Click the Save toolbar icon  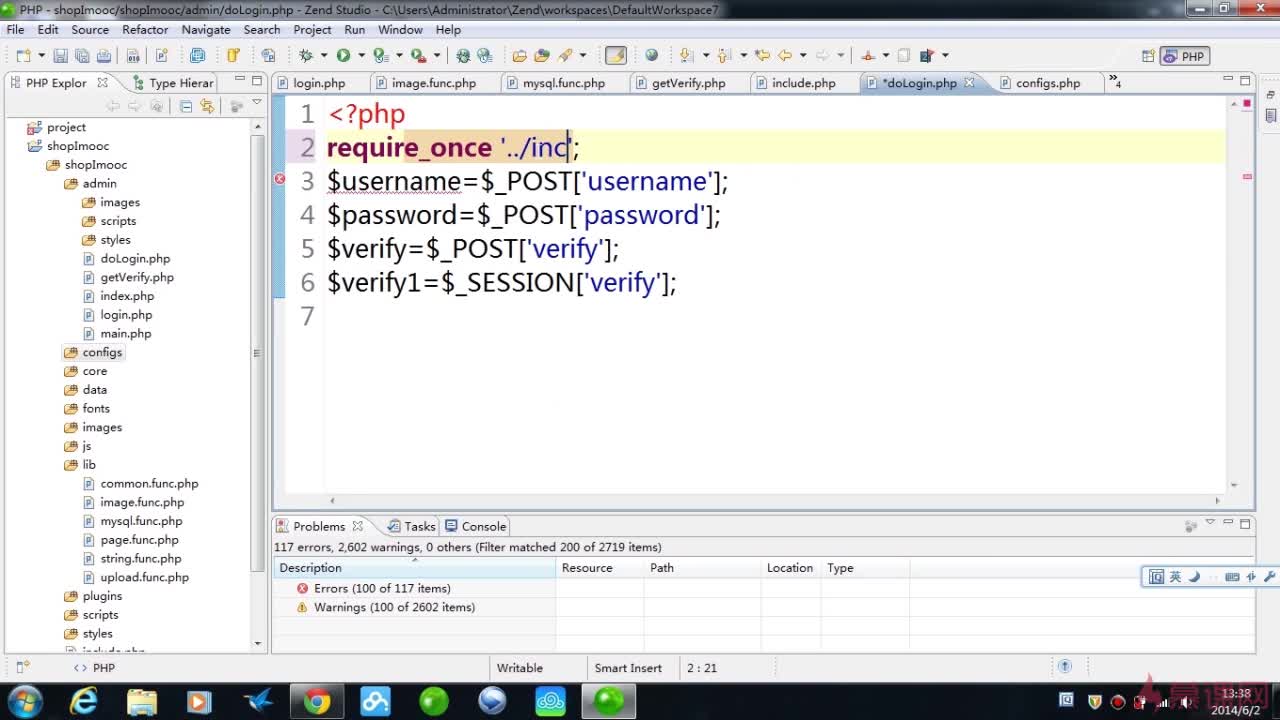60,56
